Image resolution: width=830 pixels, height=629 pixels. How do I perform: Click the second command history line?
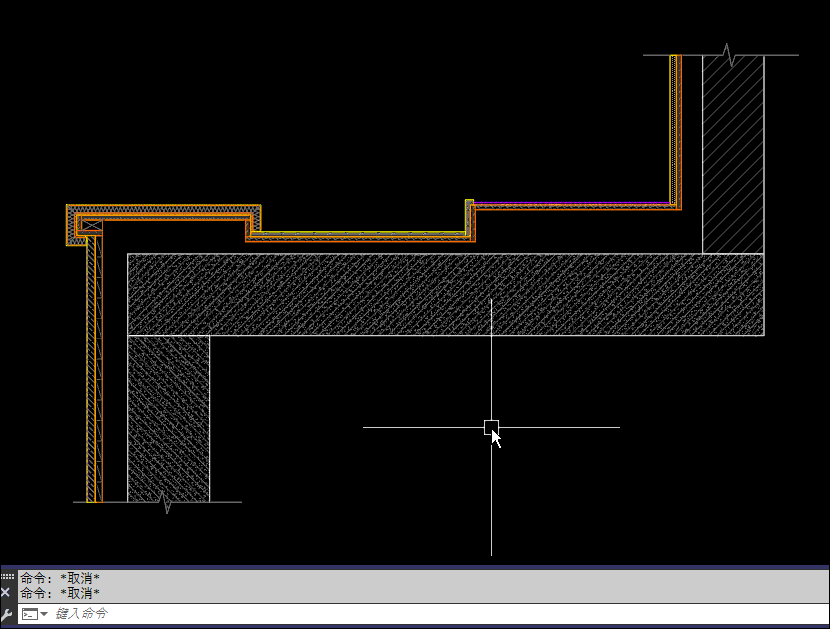click(x=60, y=593)
